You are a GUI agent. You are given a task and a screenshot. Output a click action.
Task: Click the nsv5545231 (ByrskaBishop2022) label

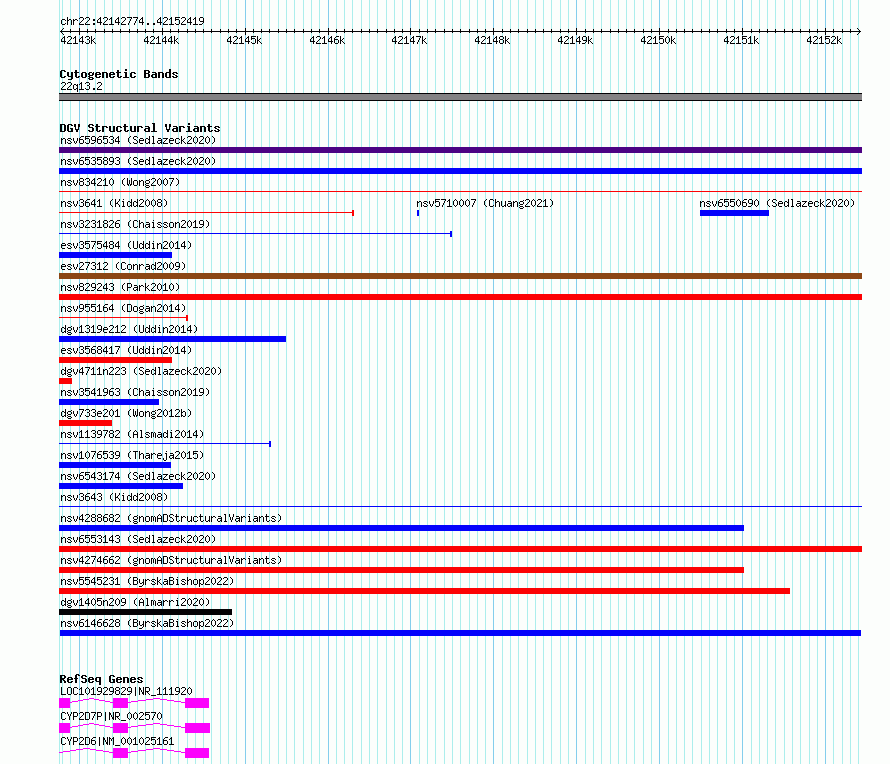pyautogui.click(x=147, y=581)
